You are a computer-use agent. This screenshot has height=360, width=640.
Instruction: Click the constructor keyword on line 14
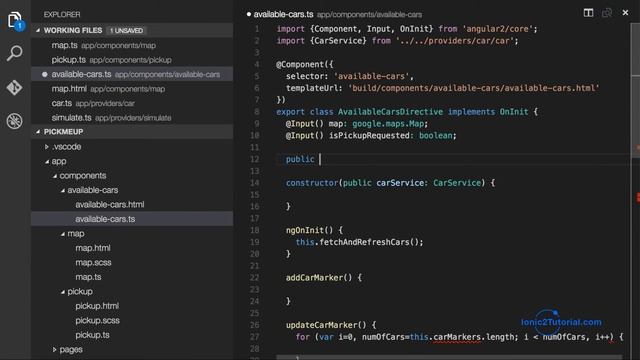(312, 183)
